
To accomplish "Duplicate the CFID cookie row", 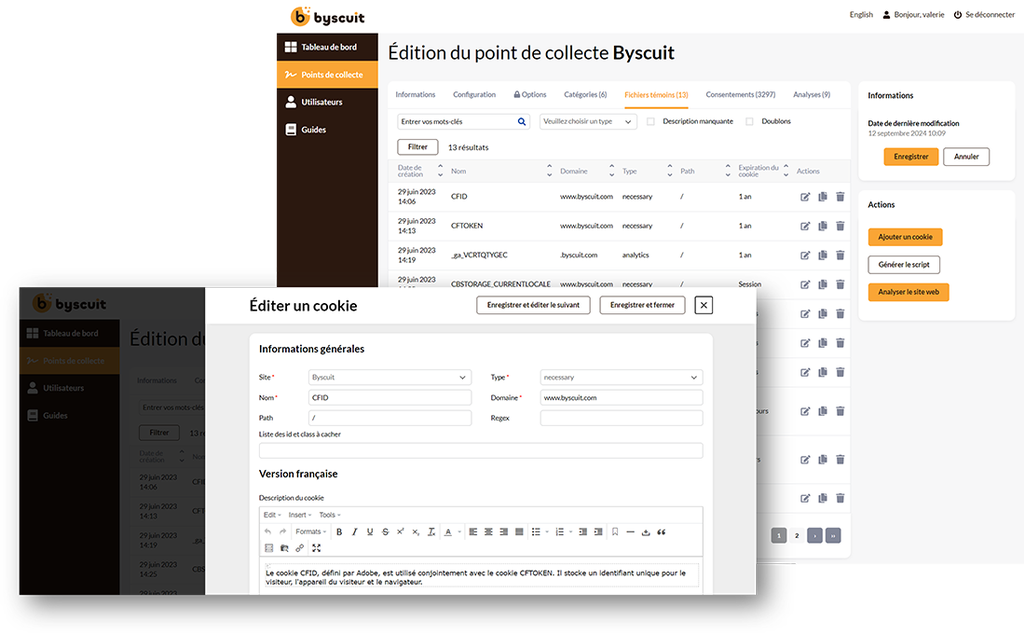I will 823,197.
